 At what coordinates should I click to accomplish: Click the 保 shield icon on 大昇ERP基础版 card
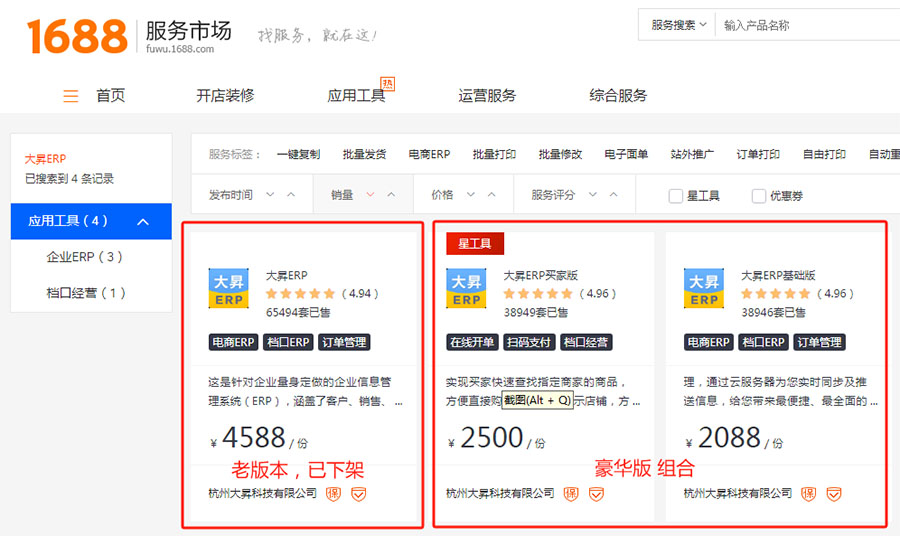pos(809,494)
